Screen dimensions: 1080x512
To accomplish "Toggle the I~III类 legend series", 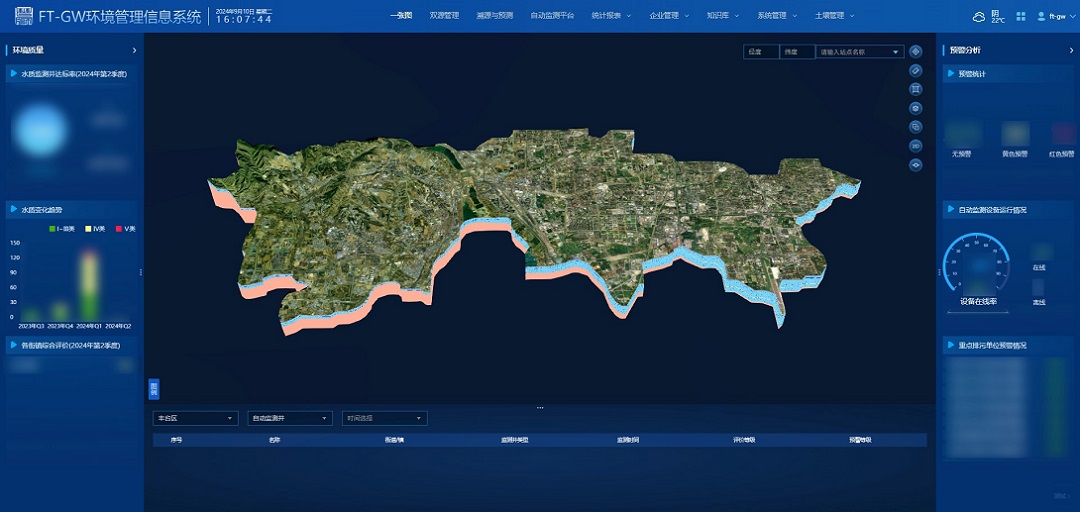I will point(65,229).
